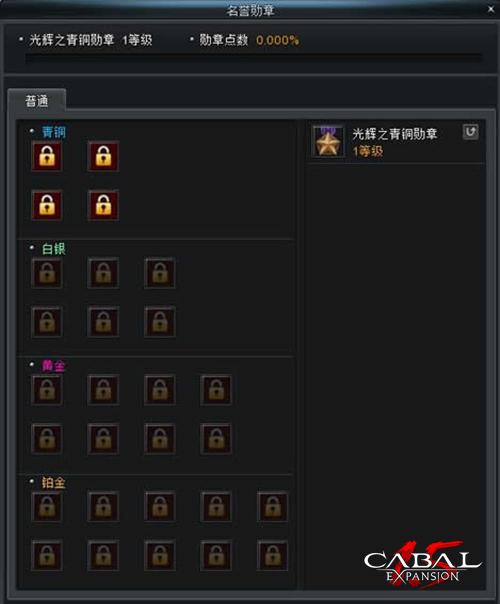Click the refresh arrow button beside 光辉之青铜勋章
The width and height of the screenshot is (500, 604).
pyautogui.click(x=470, y=132)
